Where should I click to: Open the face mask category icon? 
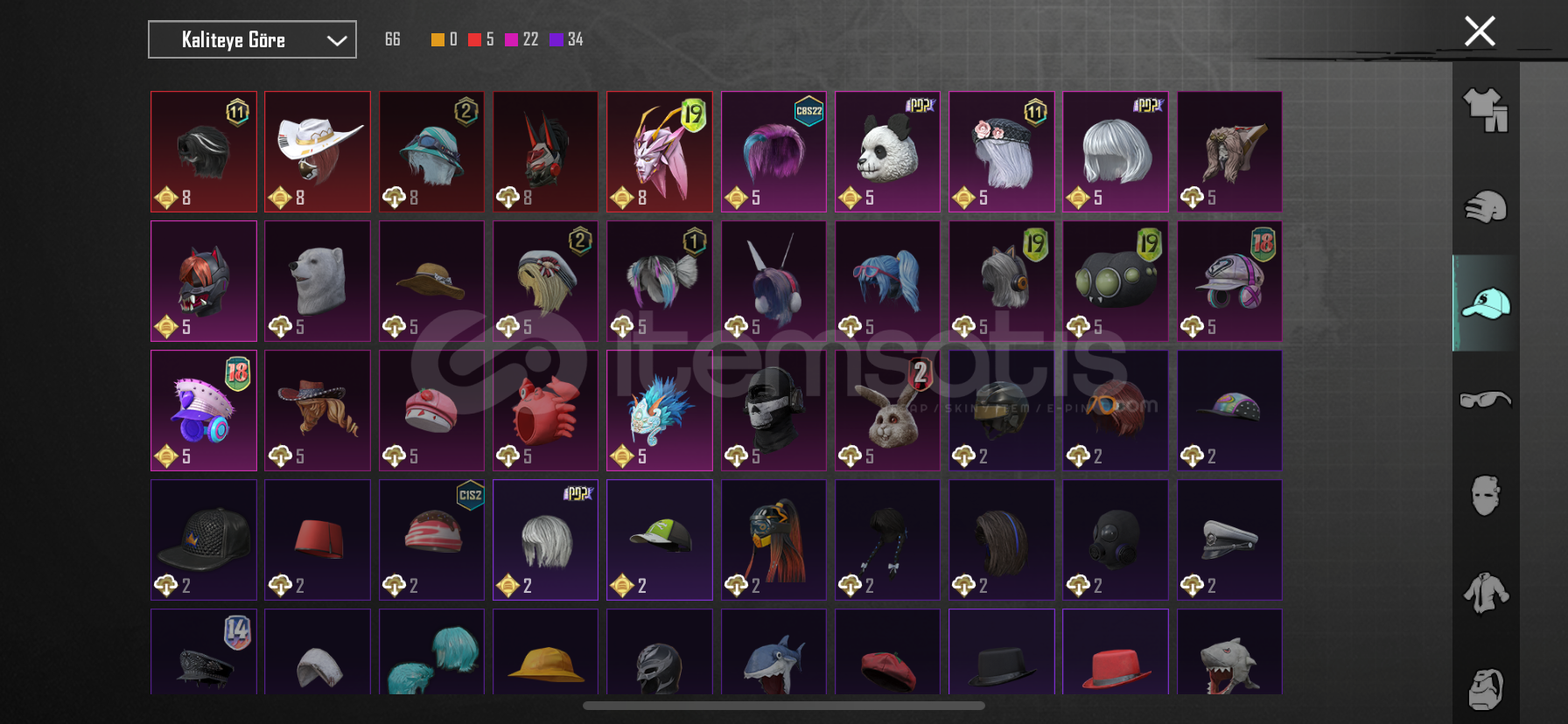point(1486,496)
